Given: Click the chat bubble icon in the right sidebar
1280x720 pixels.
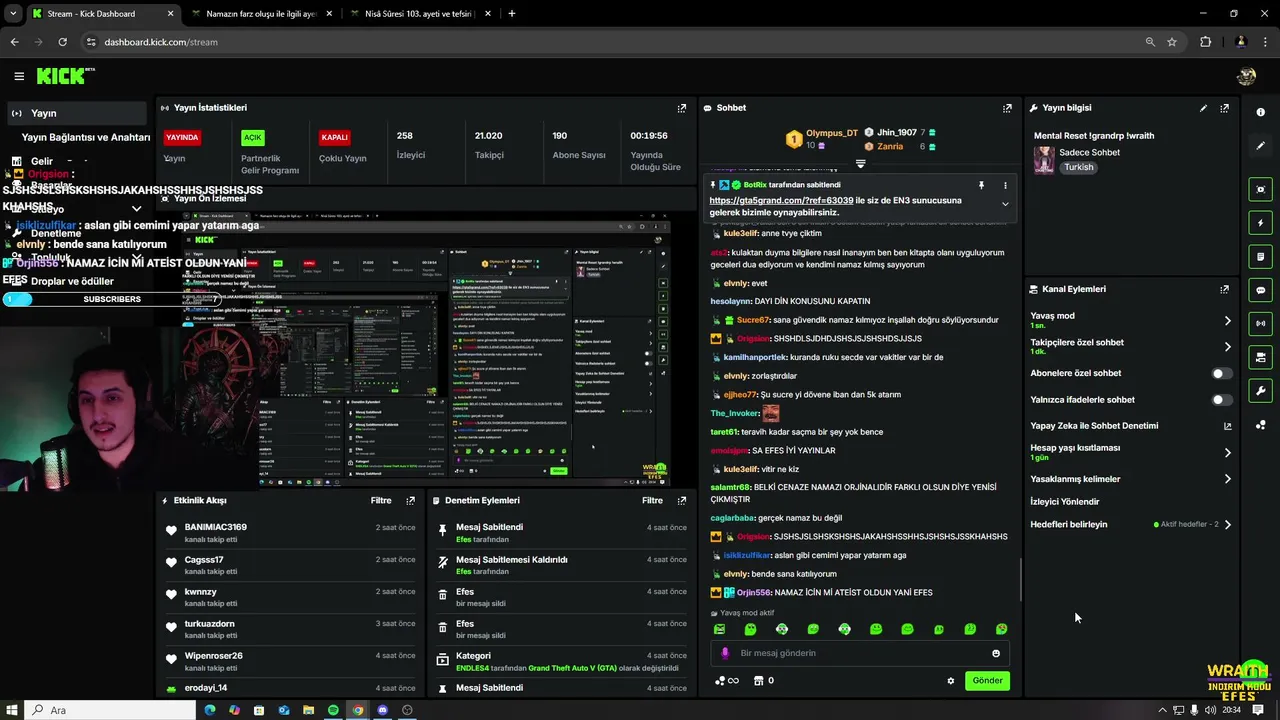Looking at the screenshot, I should pyautogui.click(x=1260, y=290).
